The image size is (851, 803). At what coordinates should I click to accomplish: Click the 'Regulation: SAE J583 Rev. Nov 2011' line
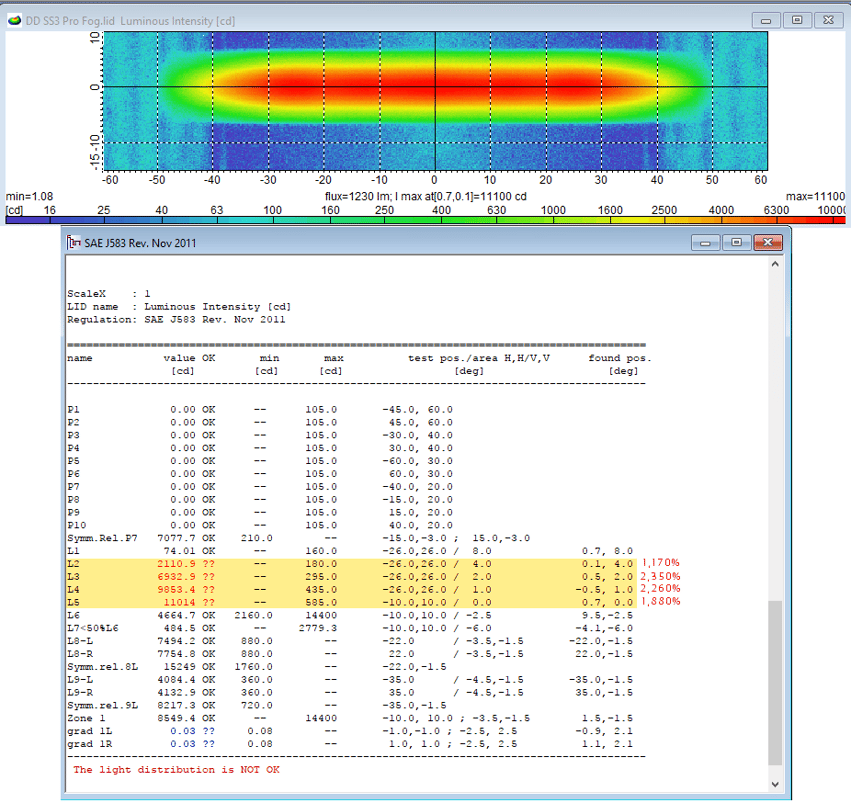[176, 320]
